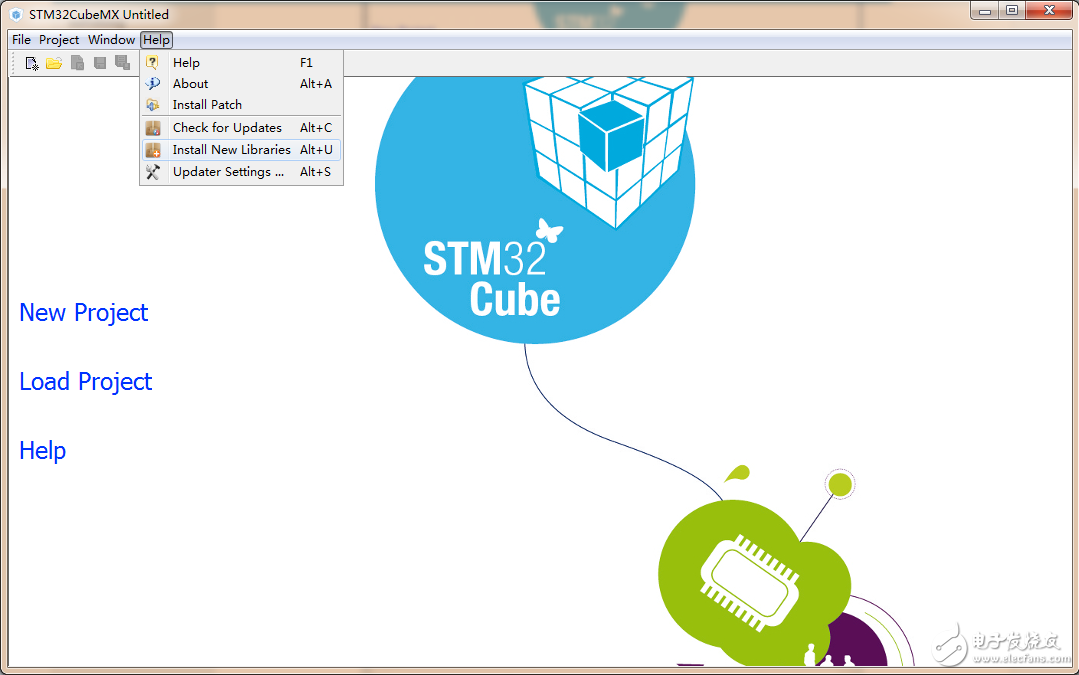Minimize the STM32CubeMX window
The image size is (1079, 675).
[x=985, y=10]
